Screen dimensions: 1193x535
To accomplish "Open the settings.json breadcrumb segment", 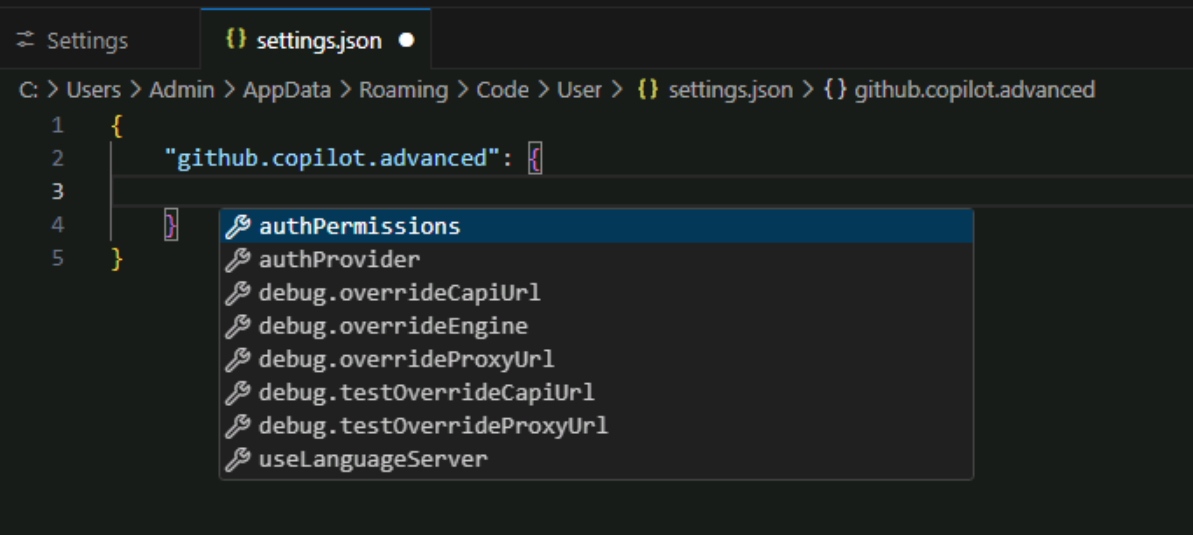I will click(730, 90).
